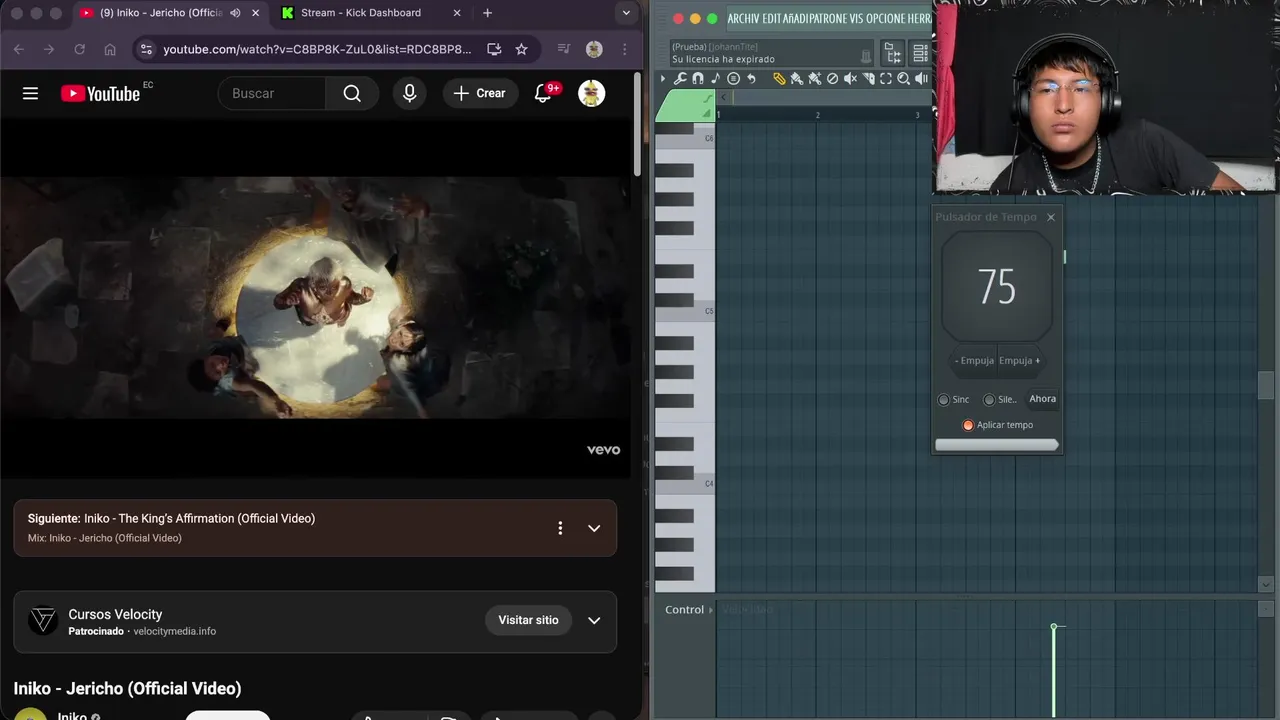Open FL Studio PATRONE menu

tap(827, 18)
